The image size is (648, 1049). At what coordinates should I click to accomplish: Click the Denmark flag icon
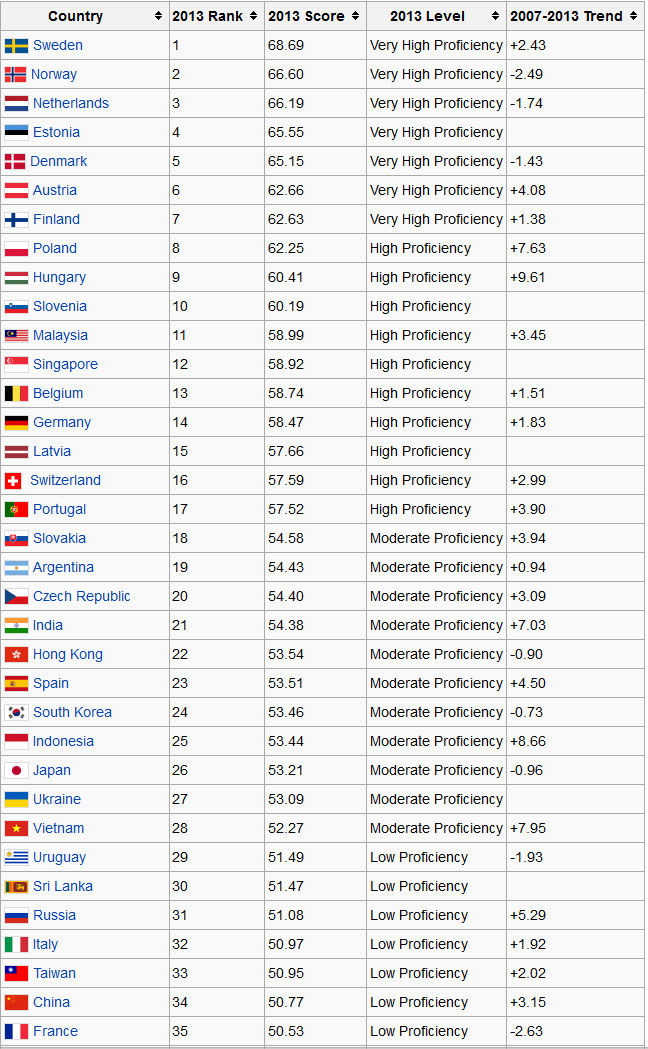click(15, 161)
